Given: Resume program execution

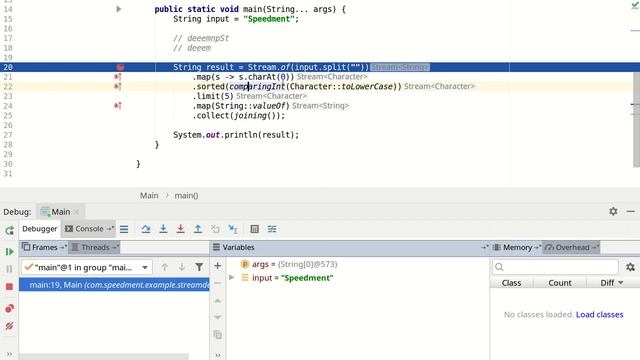Looking at the screenshot, I should coord(9,252).
